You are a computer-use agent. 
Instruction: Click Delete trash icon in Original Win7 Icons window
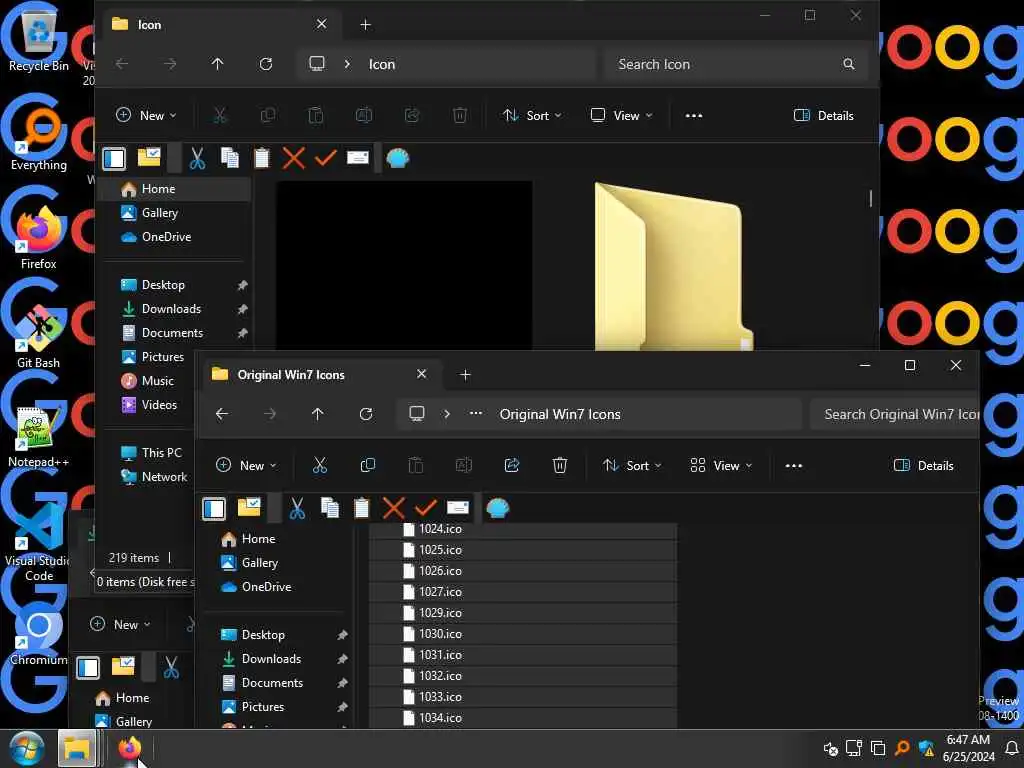[x=560, y=465]
